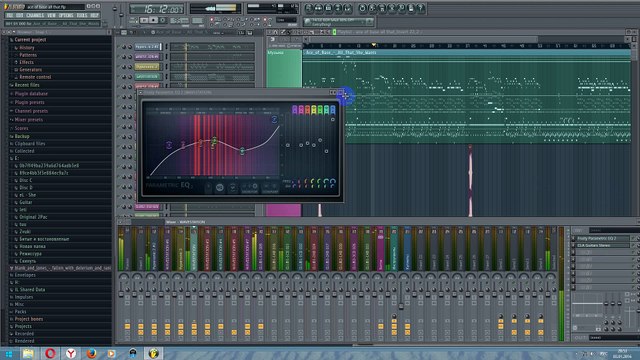
Task: Open History in browser
Action: 27,48
